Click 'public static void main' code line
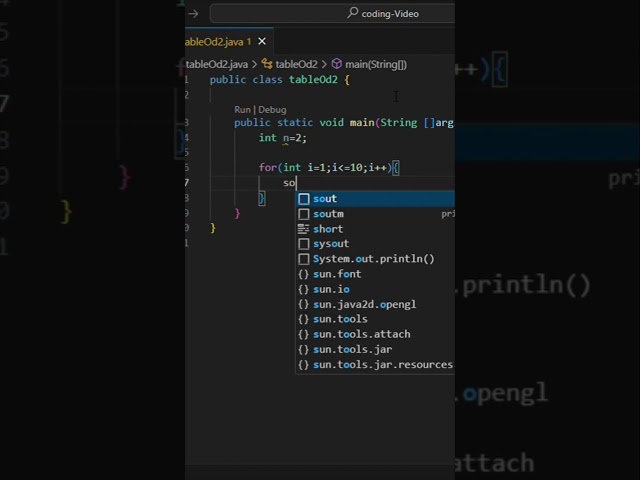 coord(344,122)
